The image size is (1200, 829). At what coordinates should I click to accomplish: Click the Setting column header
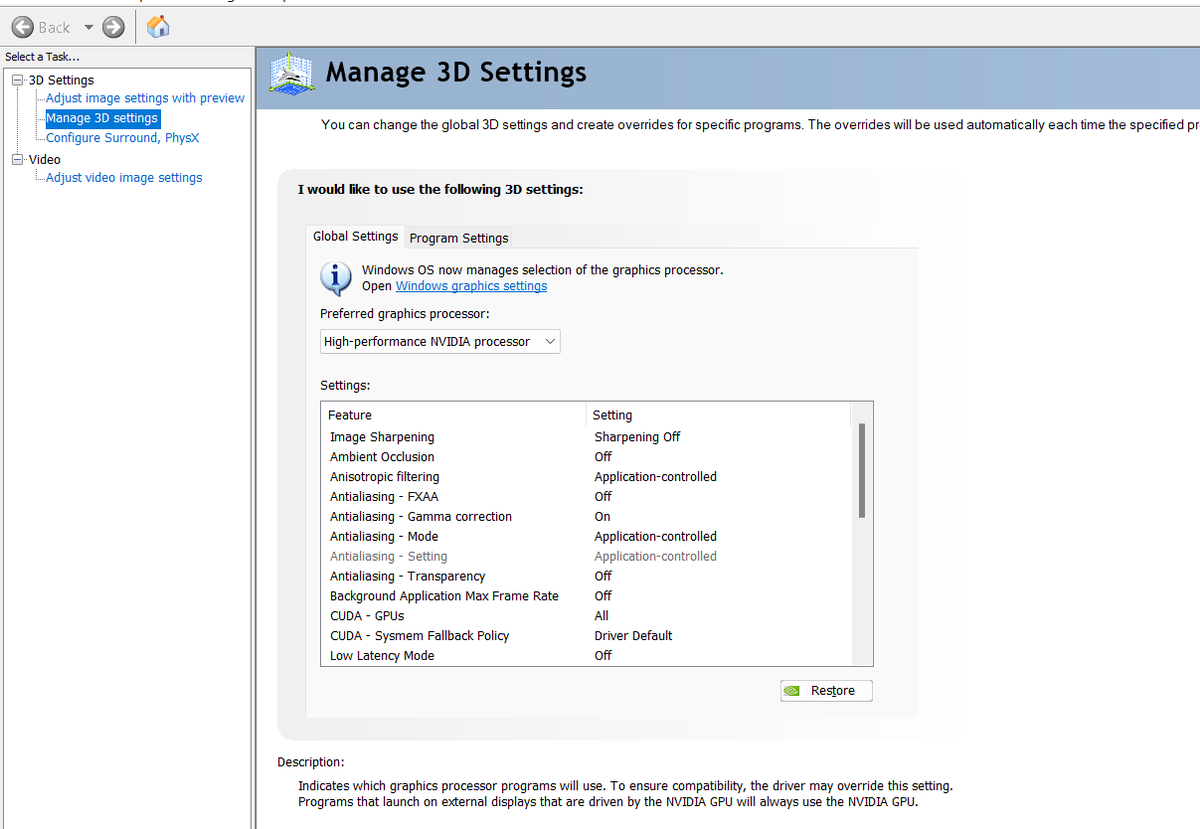[718, 415]
